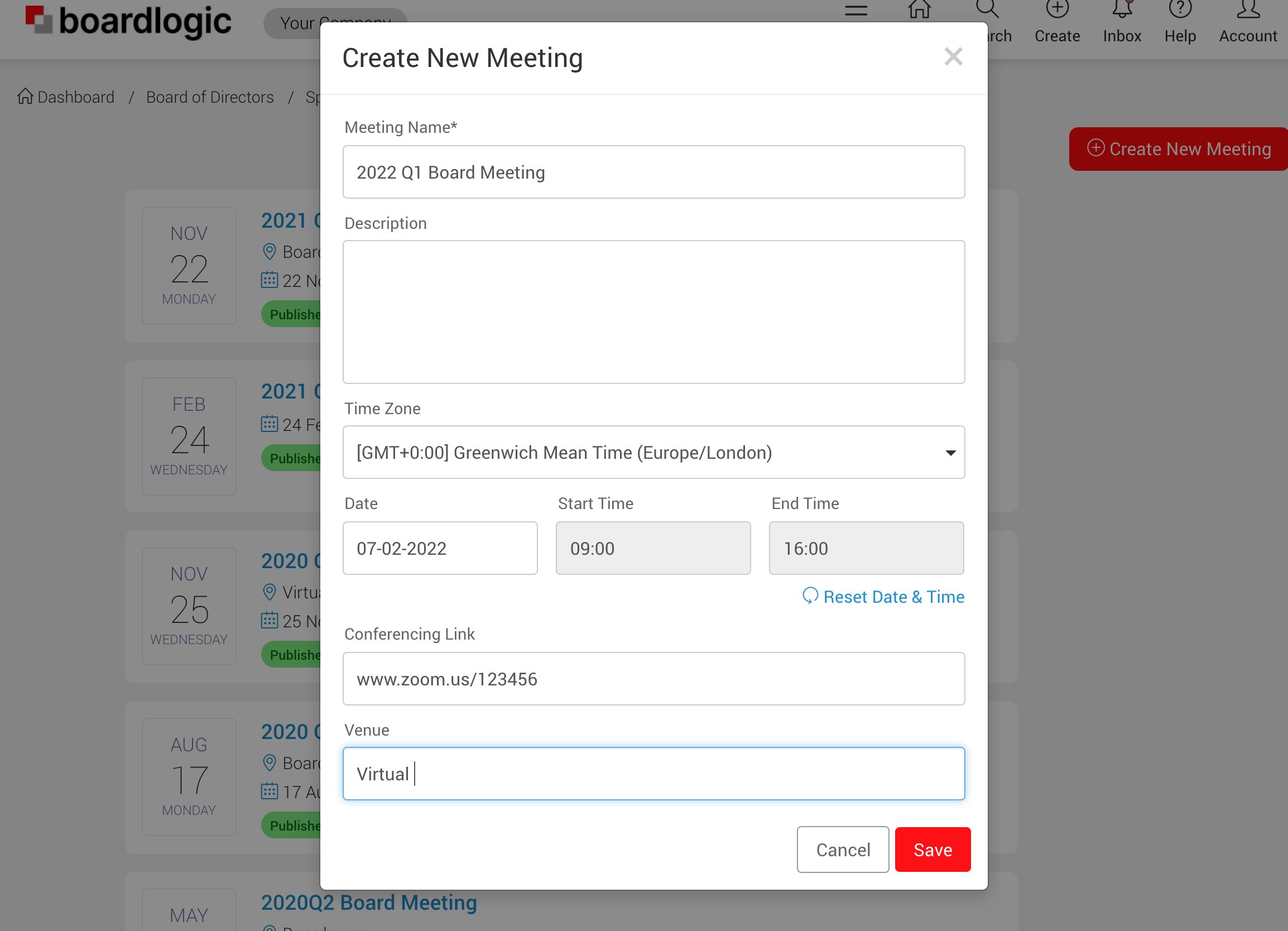The width and height of the screenshot is (1288, 931).
Task: Open Board of Directors breadcrumb
Action: point(210,97)
